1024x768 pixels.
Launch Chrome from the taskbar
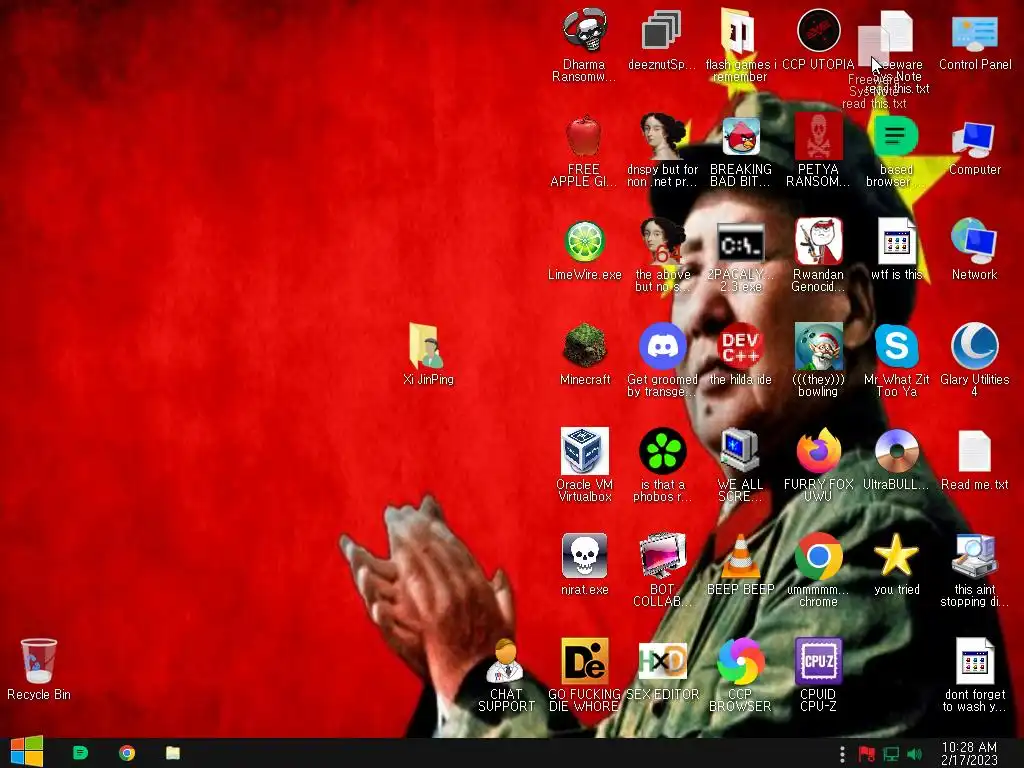pos(127,753)
